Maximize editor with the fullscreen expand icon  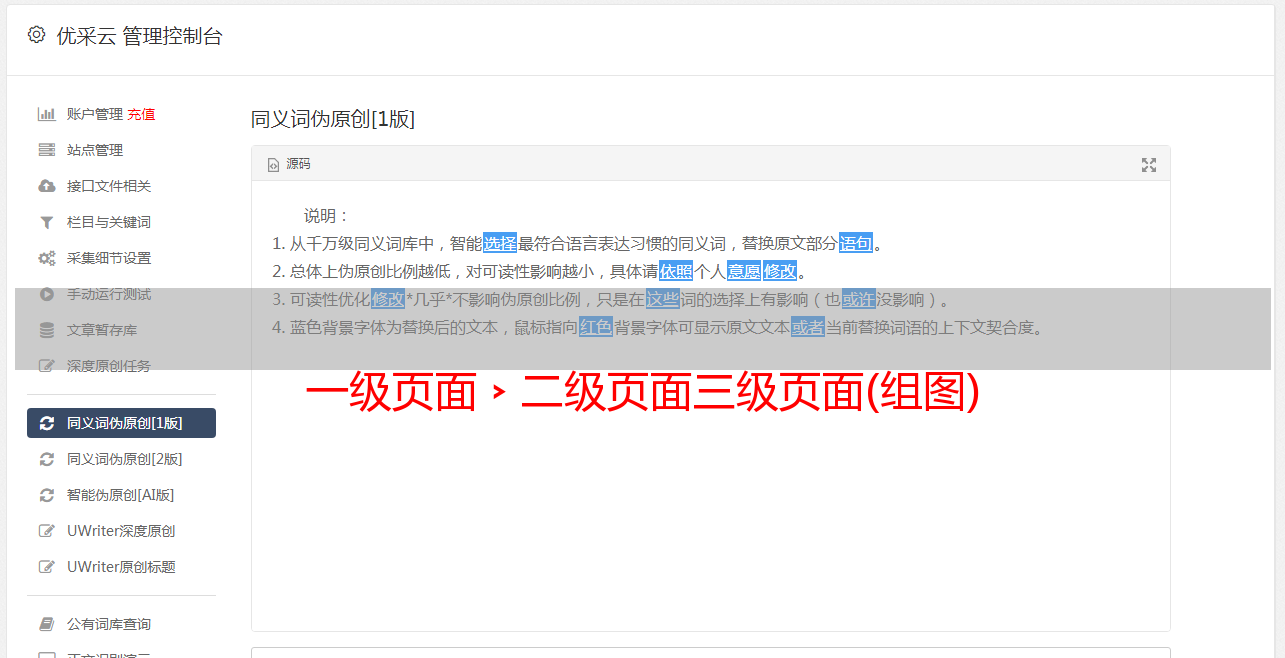[1149, 165]
